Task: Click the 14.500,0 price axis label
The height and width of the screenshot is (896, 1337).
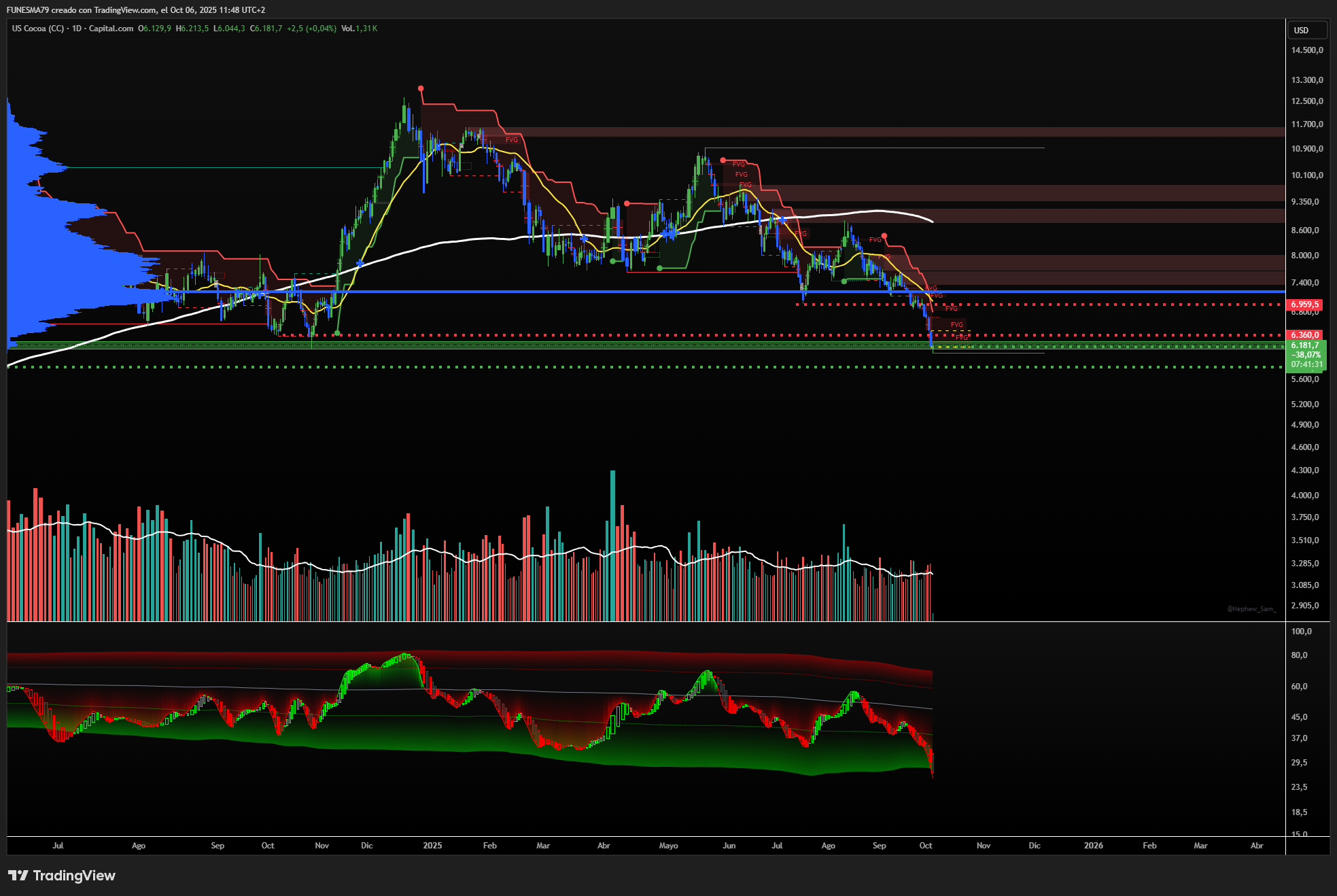Action: pyautogui.click(x=1307, y=50)
